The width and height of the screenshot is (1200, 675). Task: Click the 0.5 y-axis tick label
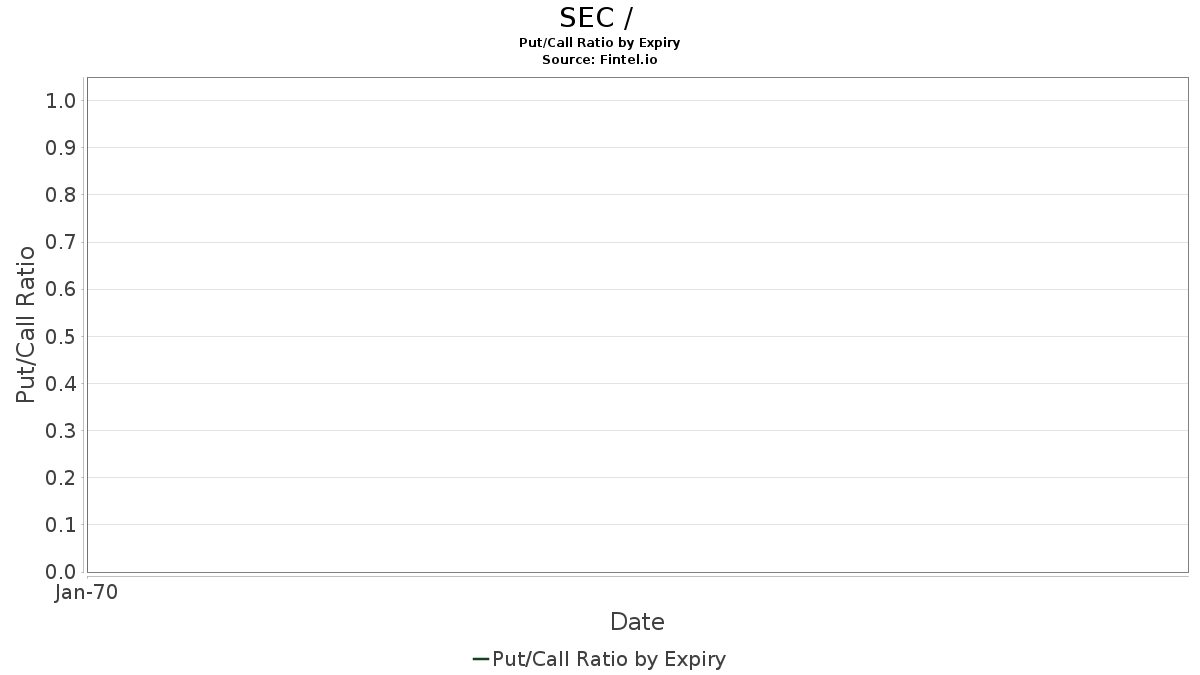[61, 336]
